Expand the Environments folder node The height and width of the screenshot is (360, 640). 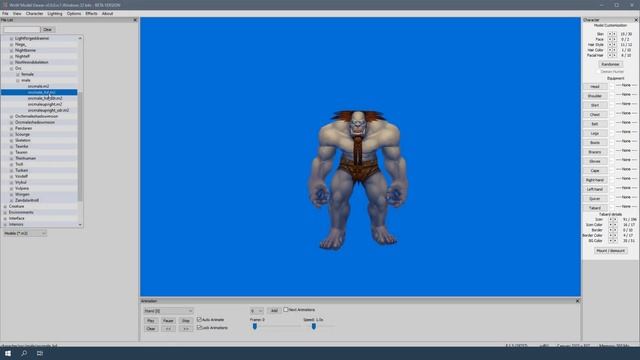pyautogui.click(x=5, y=212)
